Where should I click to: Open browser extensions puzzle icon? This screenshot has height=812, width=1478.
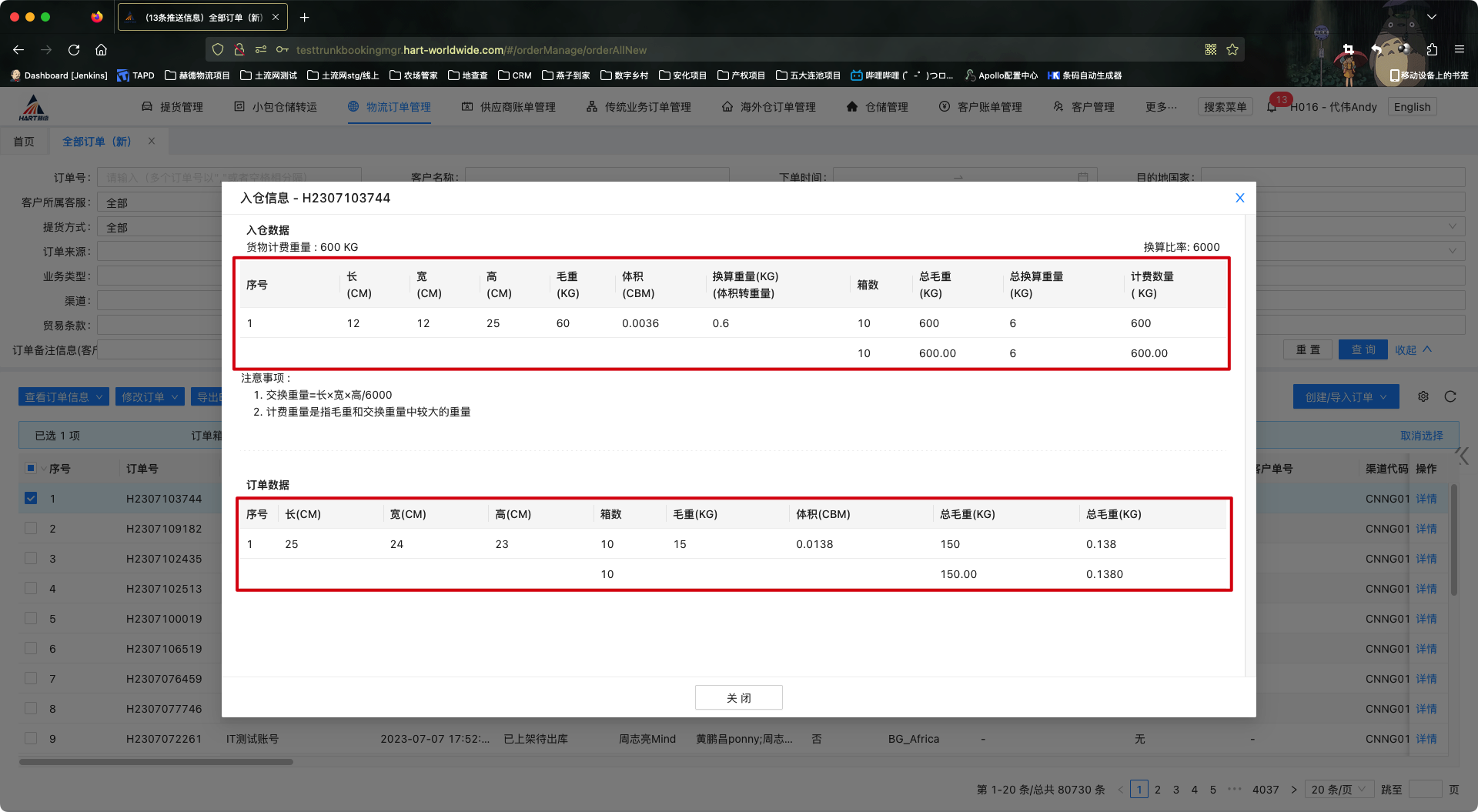point(1432,50)
